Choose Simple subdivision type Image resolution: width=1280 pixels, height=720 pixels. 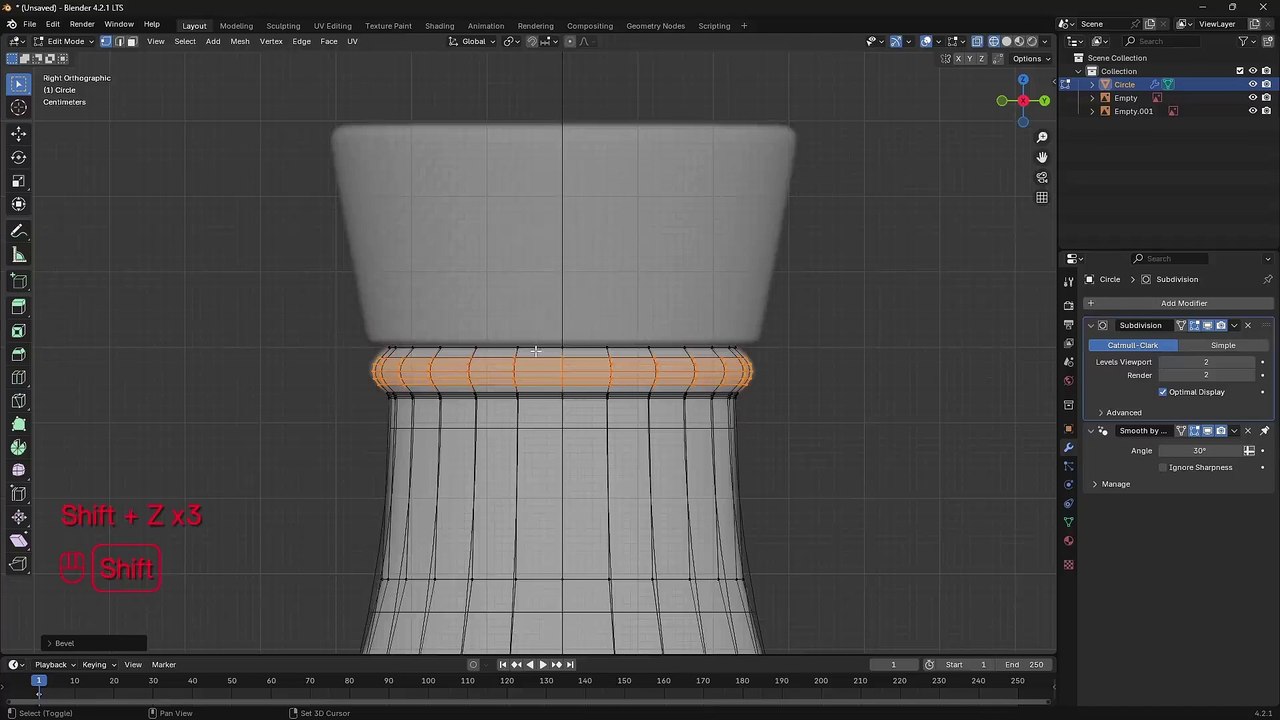1223,345
